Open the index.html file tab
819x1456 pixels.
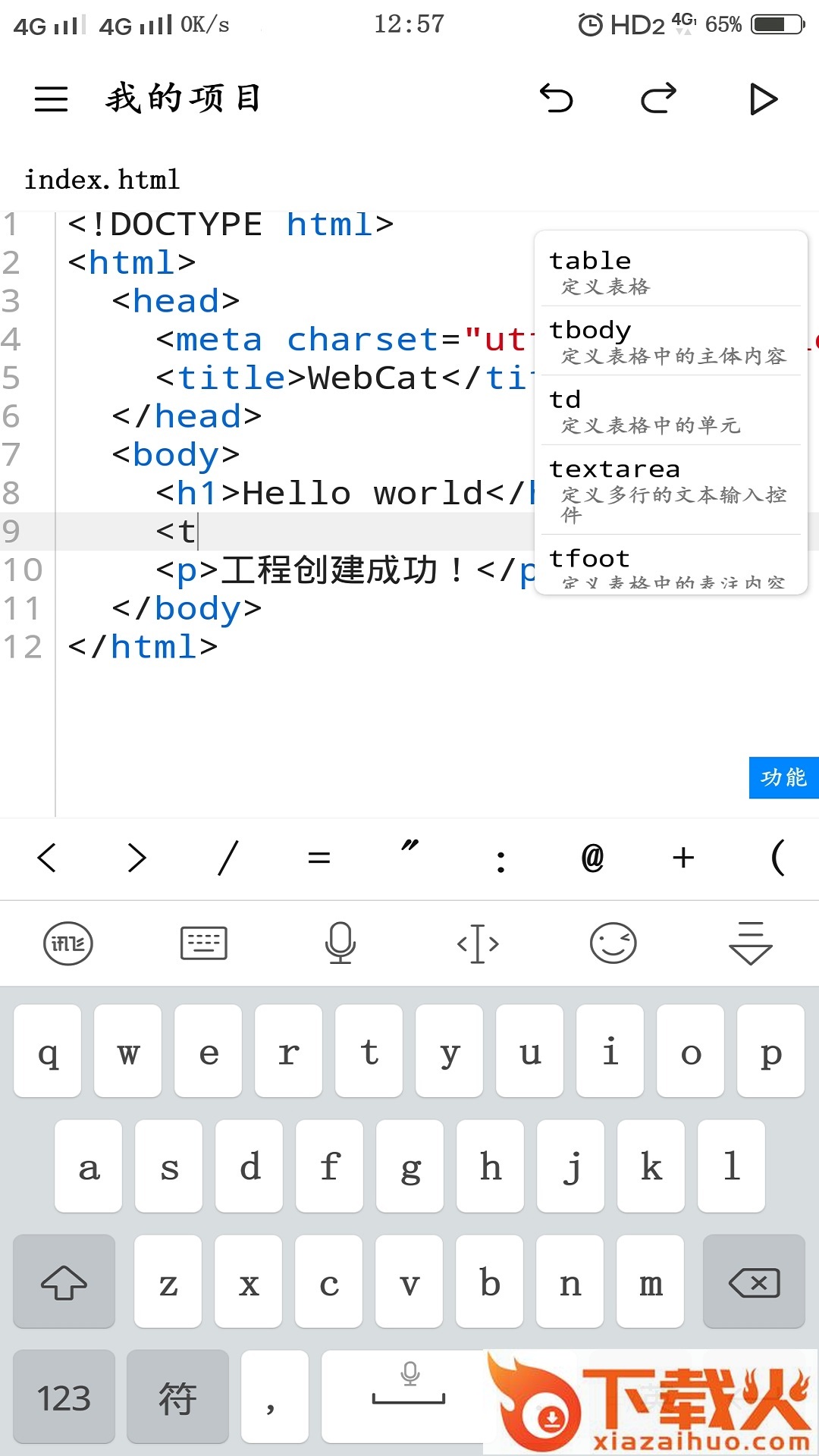click(x=102, y=180)
